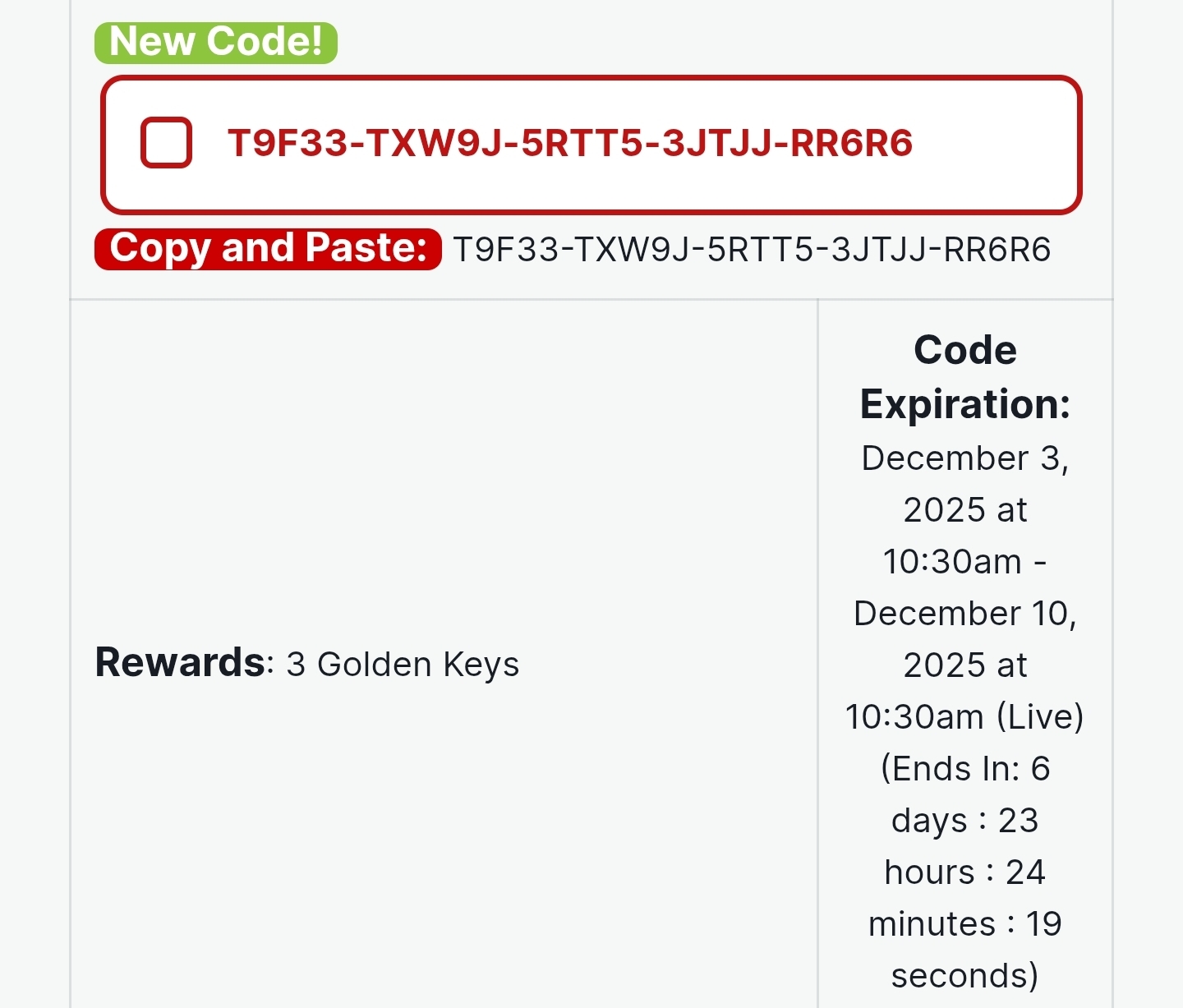
Task: Click the 3 Golden Keys reward text
Action: point(403,664)
